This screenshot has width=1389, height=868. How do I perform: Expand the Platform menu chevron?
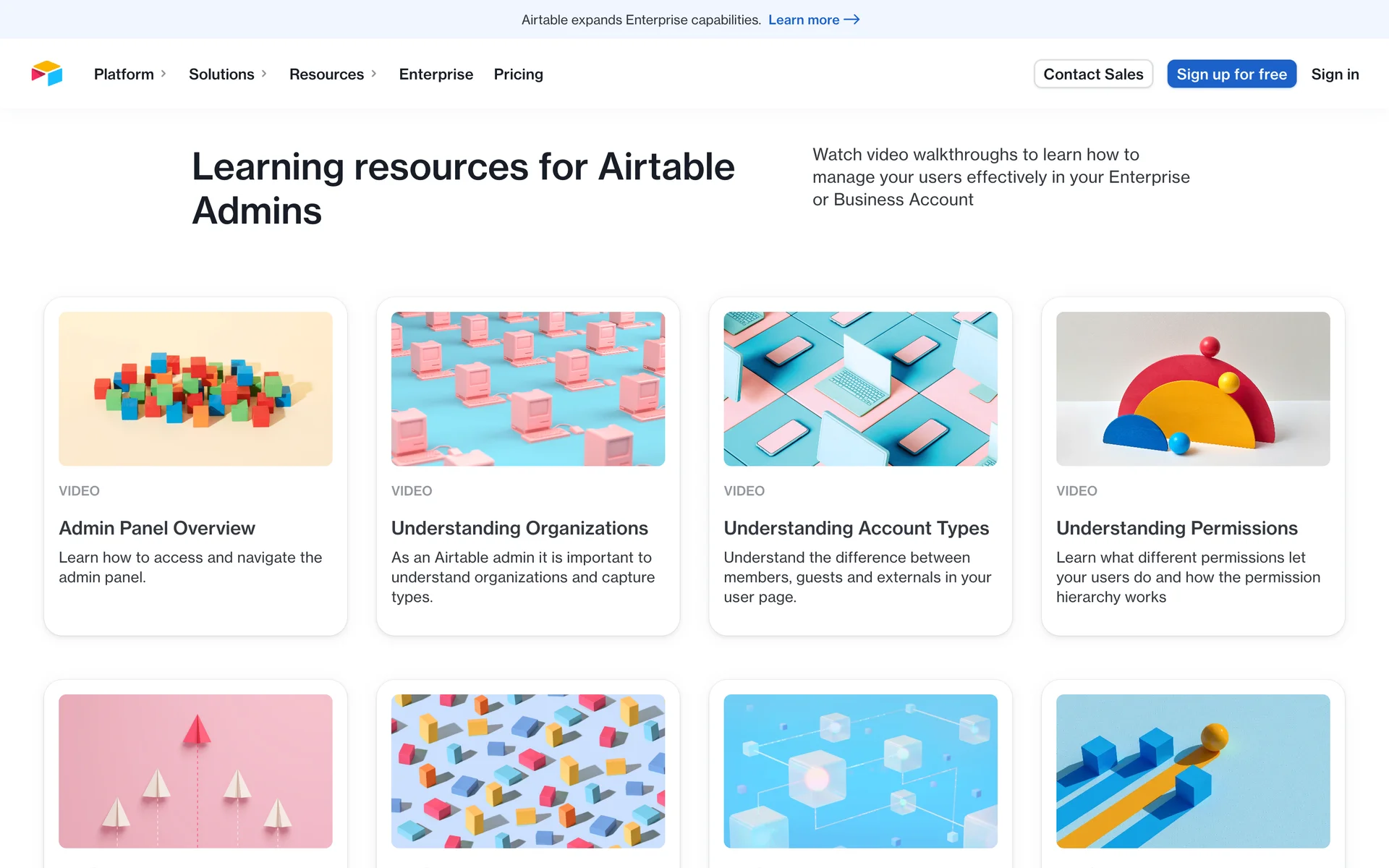click(x=163, y=74)
